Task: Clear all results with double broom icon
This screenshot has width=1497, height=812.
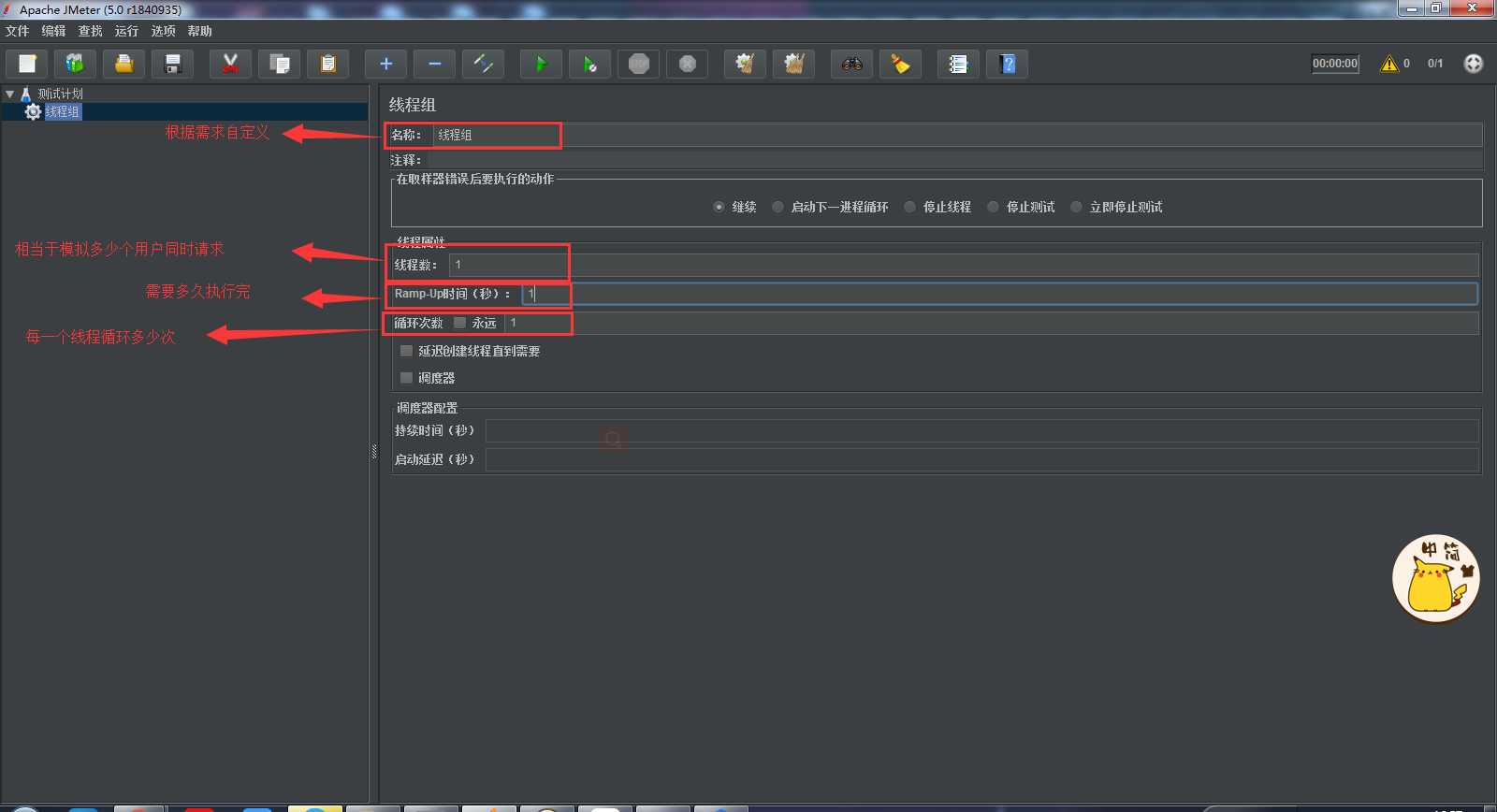Action: pyautogui.click(x=793, y=64)
